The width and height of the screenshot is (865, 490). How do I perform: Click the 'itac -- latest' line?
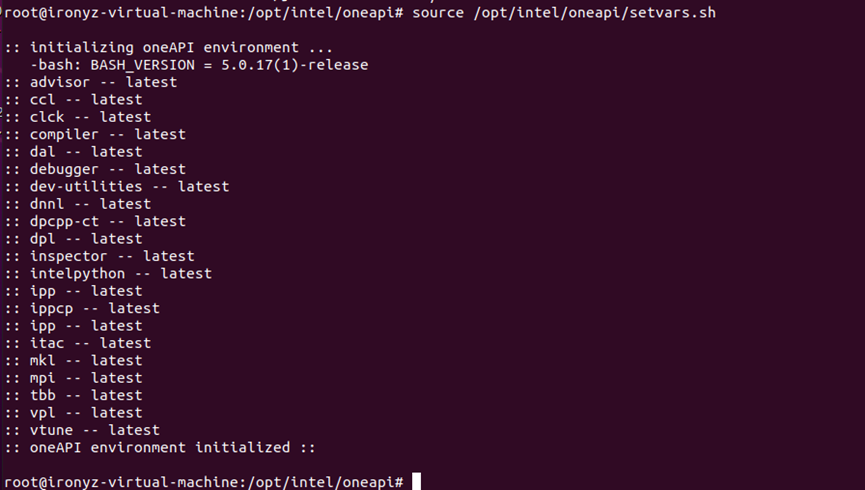coord(79,343)
